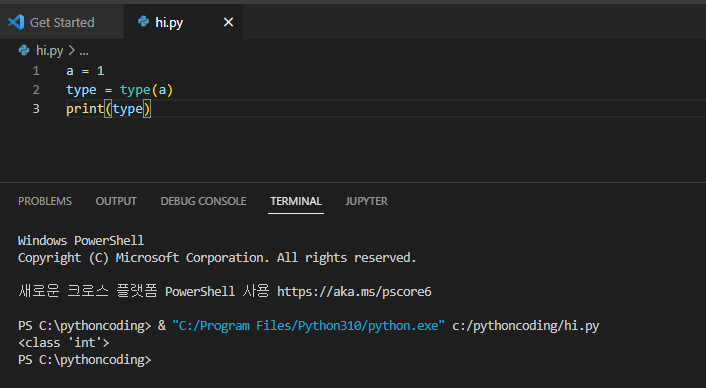Viewport: 706px width, 388px height.
Task: Click line number 1 in the gutter
Action: pos(36,71)
